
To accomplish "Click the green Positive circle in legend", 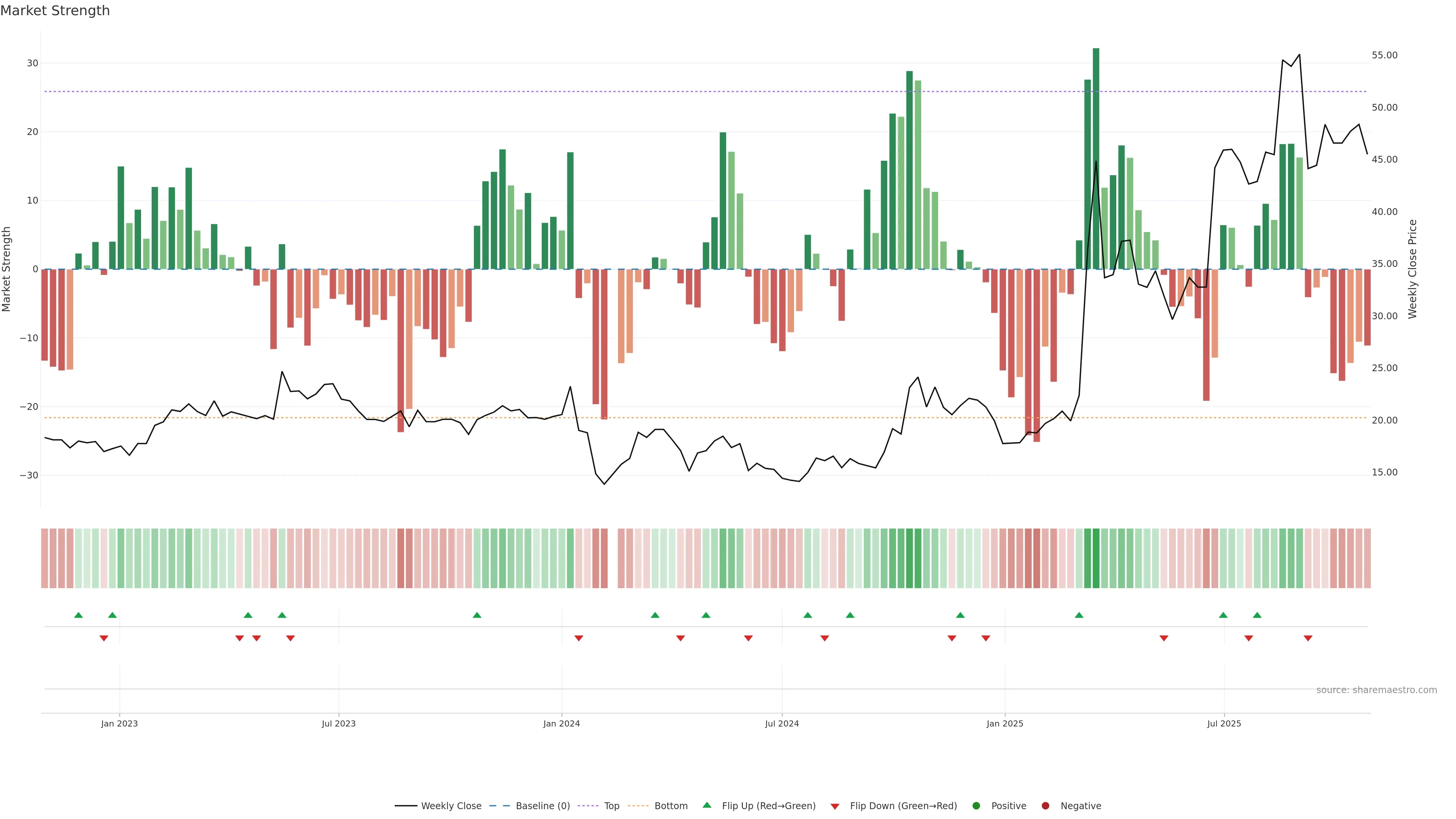I will point(976,806).
